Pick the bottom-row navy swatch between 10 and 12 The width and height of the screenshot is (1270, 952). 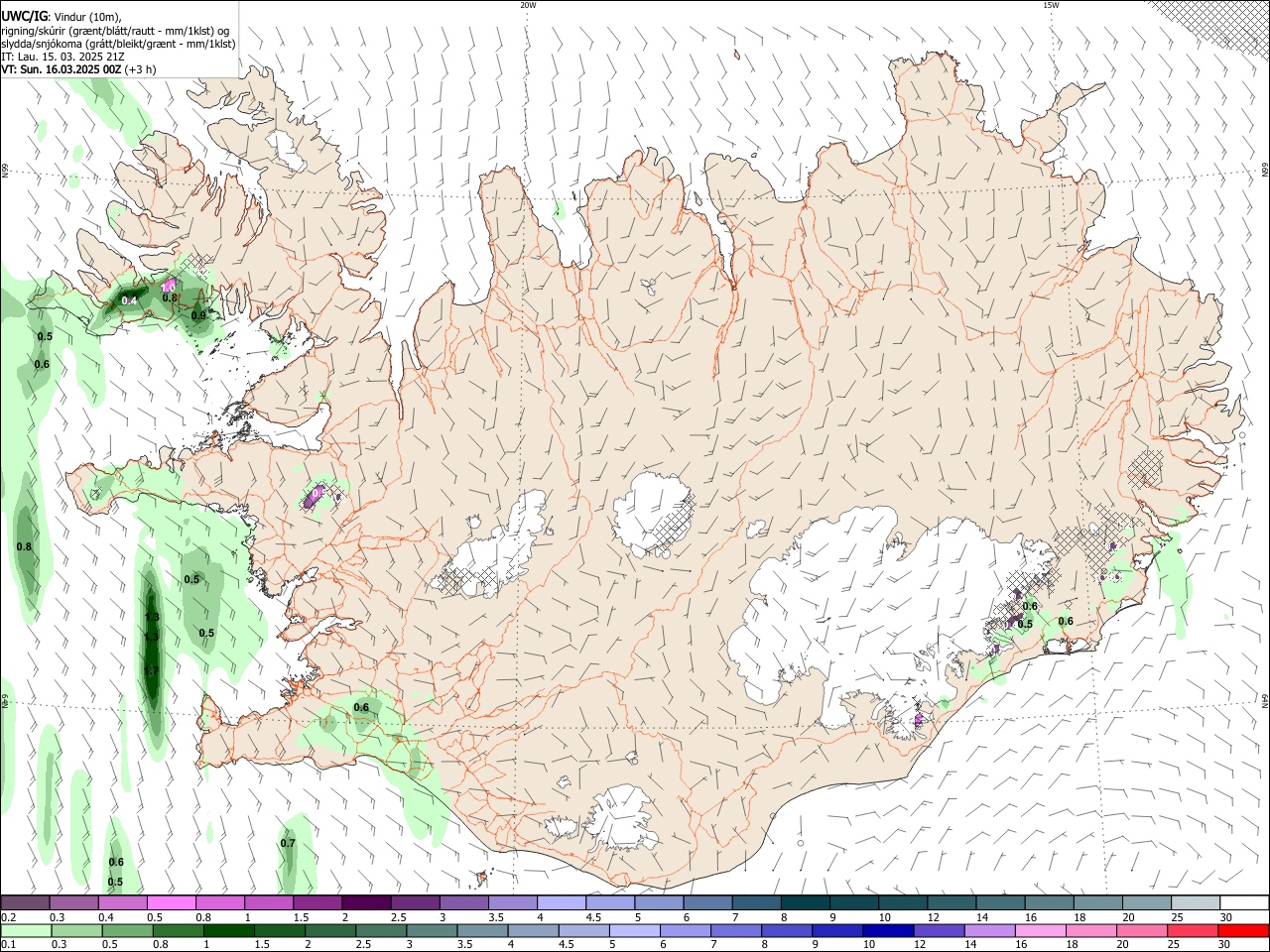click(x=887, y=930)
